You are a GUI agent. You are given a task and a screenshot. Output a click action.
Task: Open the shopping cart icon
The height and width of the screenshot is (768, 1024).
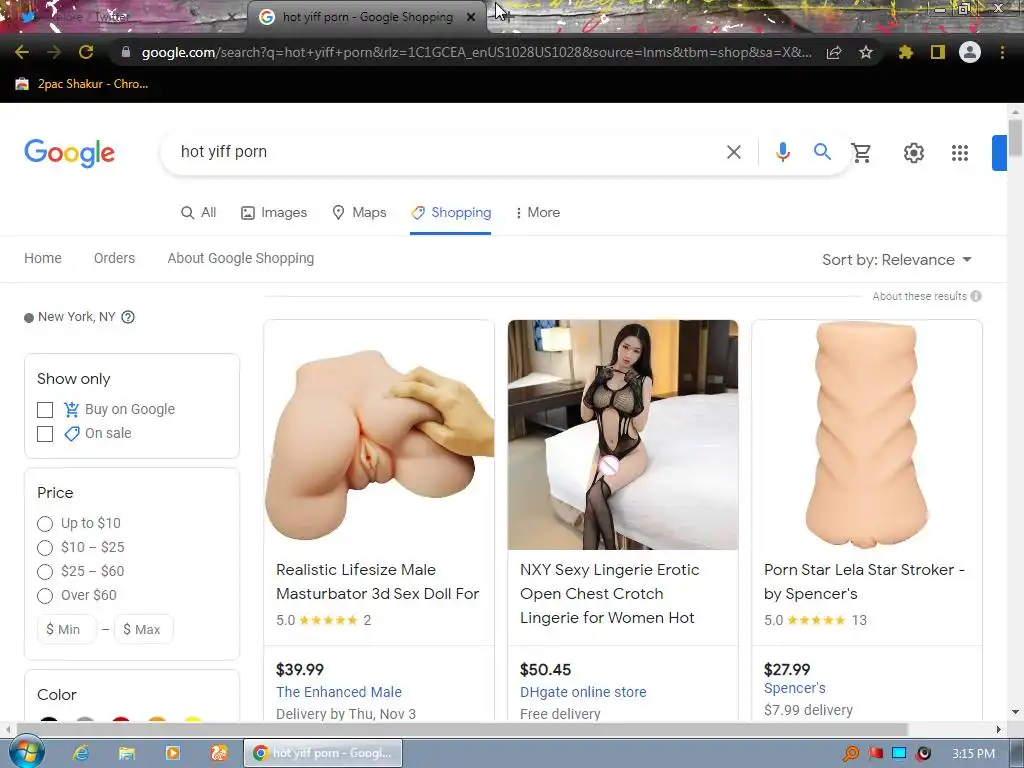coord(861,153)
